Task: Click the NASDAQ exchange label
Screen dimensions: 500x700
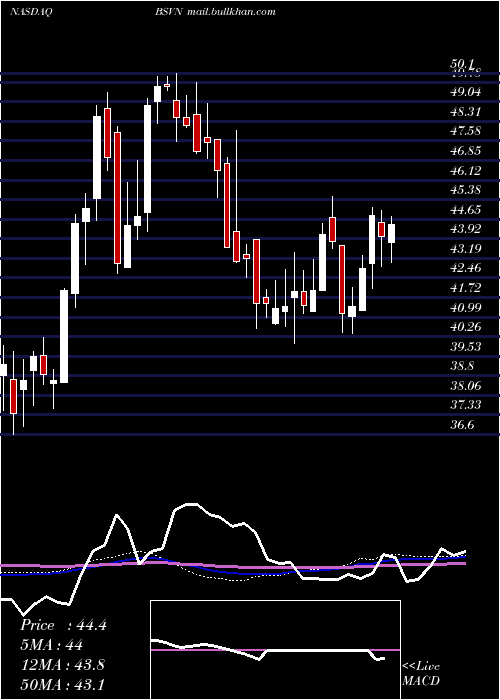Action: click(30, 12)
